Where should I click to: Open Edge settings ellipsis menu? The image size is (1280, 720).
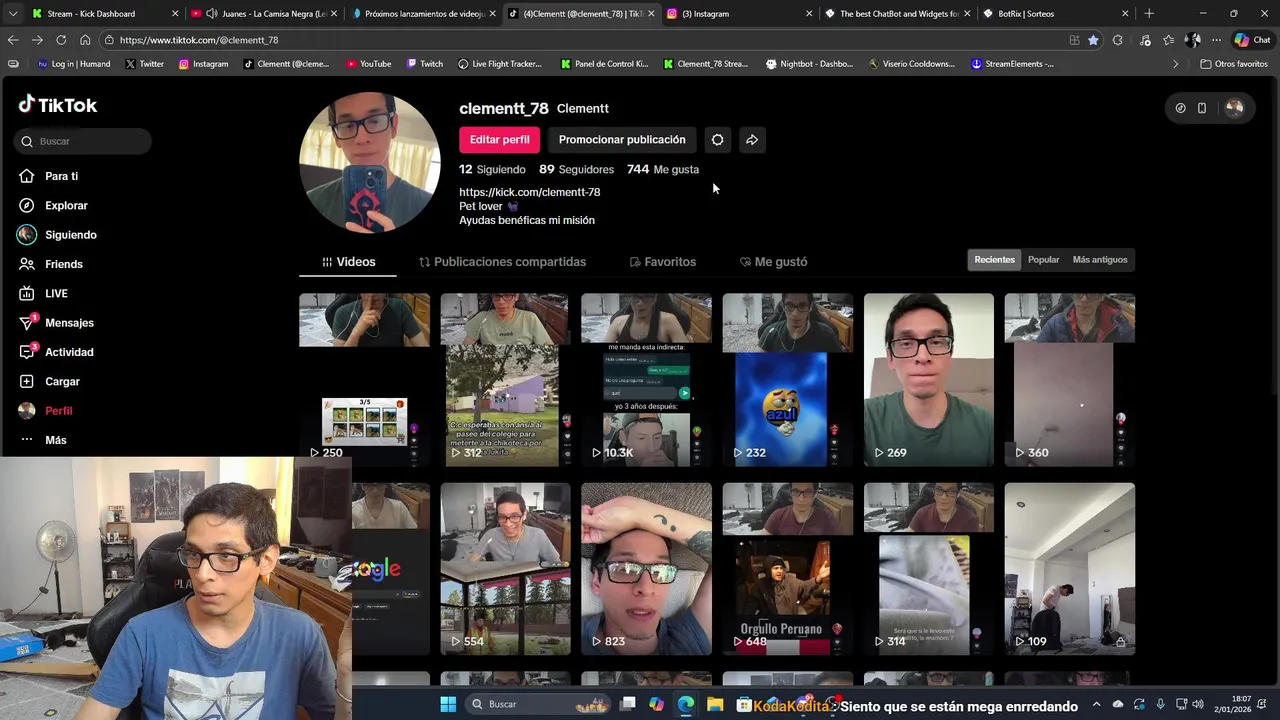pyautogui.click(x=1216, y=40)
